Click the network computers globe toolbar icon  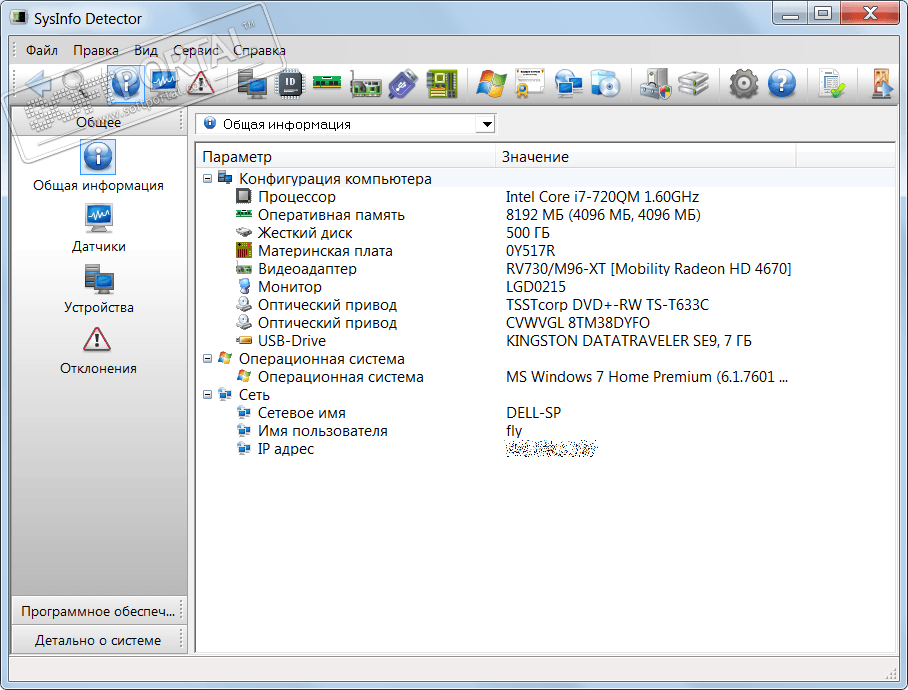pyautogui.click(x=569, y=84)
